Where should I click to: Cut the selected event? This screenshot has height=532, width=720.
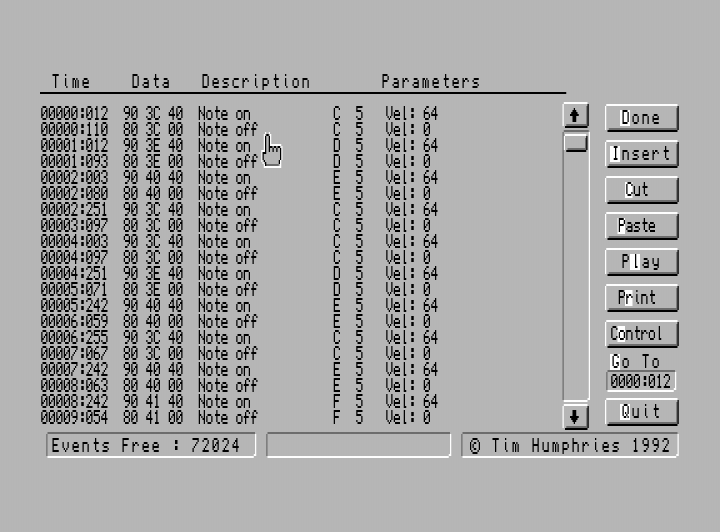(641, 190)
